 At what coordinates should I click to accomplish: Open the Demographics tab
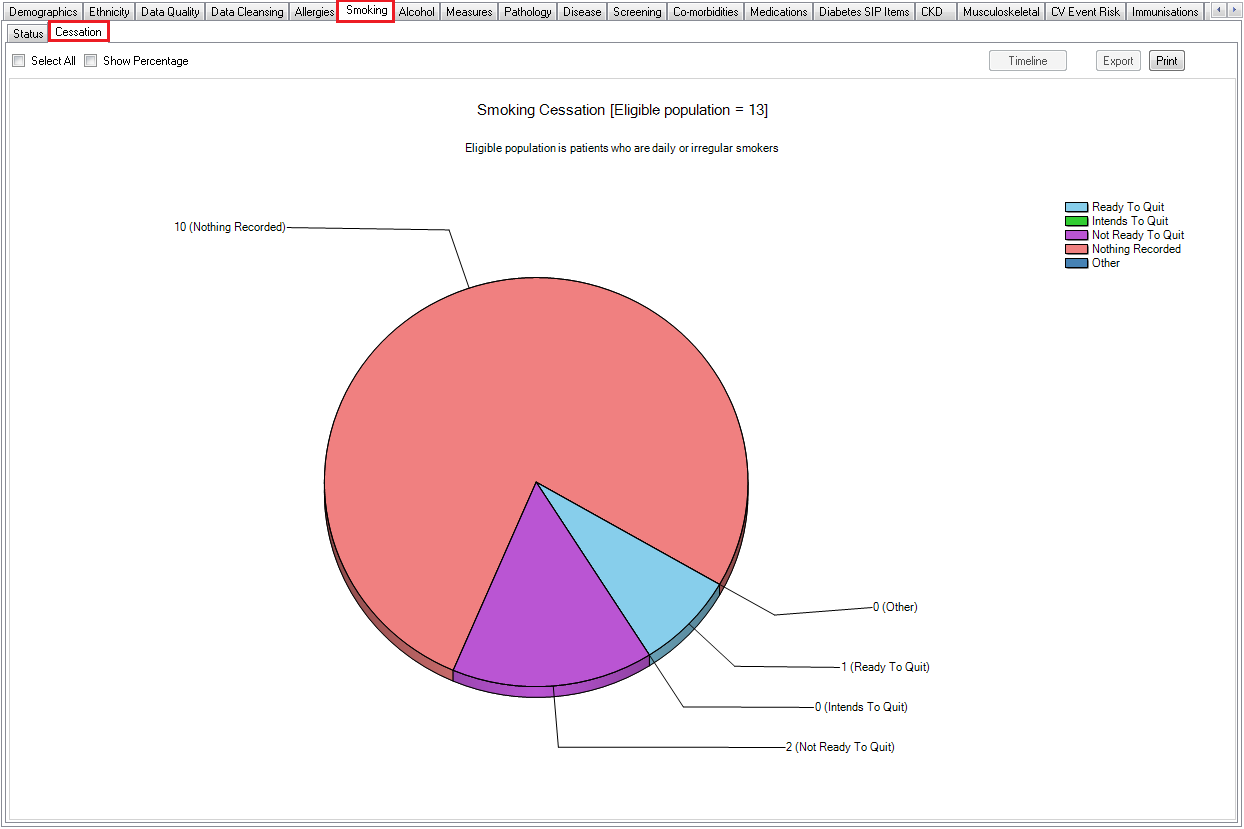pos(42,12)
